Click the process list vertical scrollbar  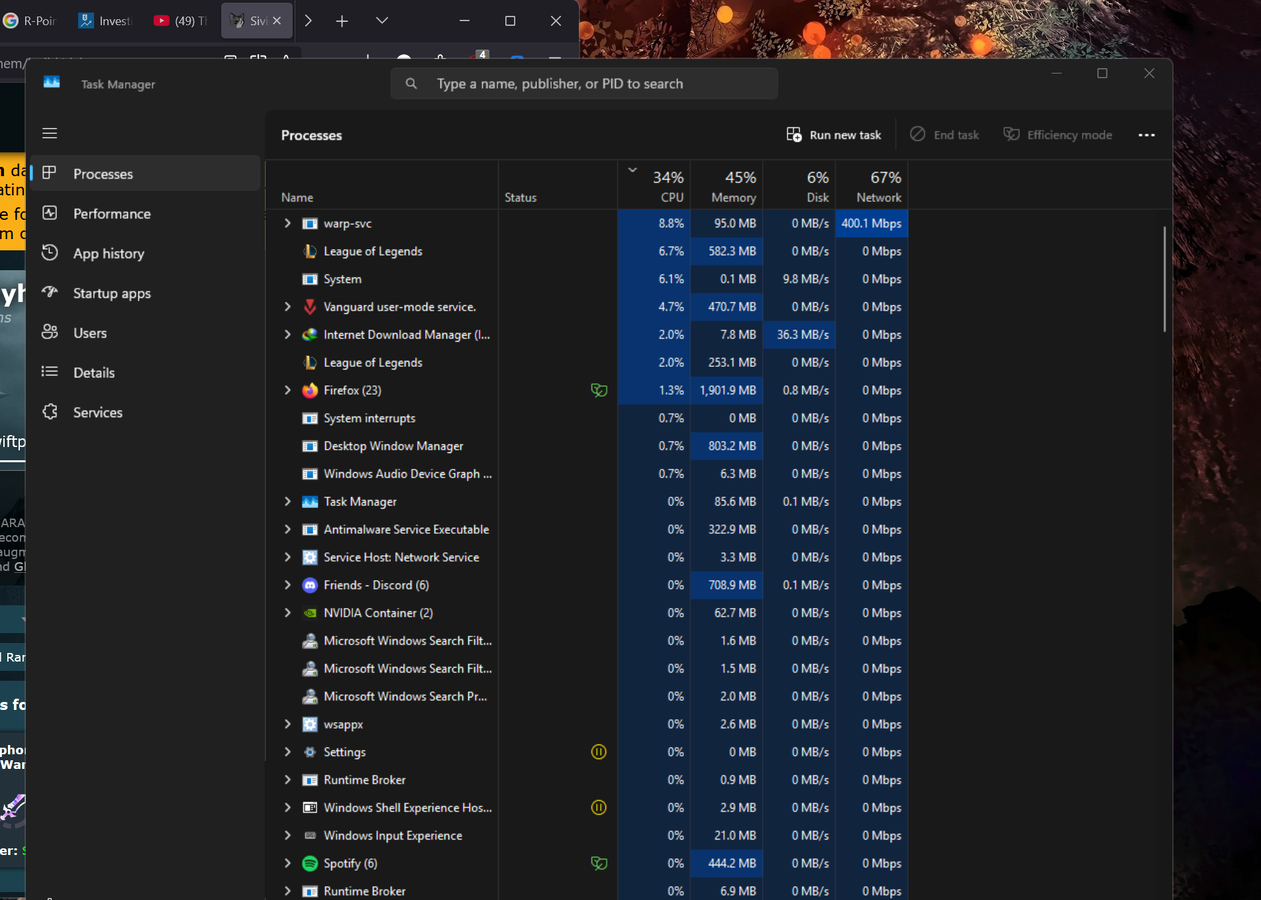[x=1164, y=280]
